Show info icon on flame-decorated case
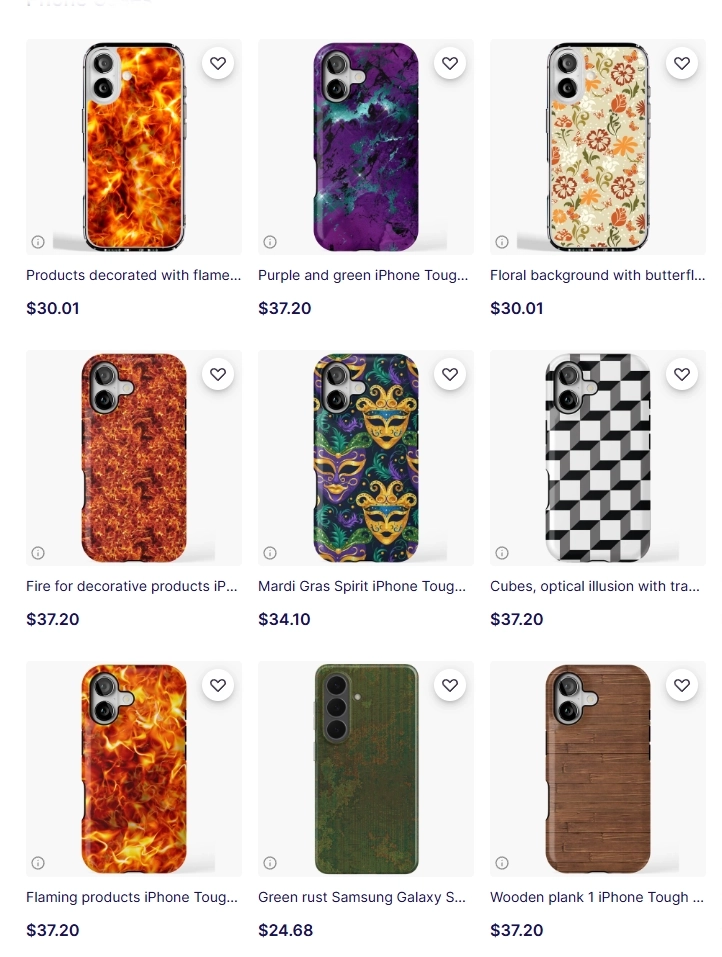Image resolution: width=722 pixels, height=957 pixels. coord(38,242)
